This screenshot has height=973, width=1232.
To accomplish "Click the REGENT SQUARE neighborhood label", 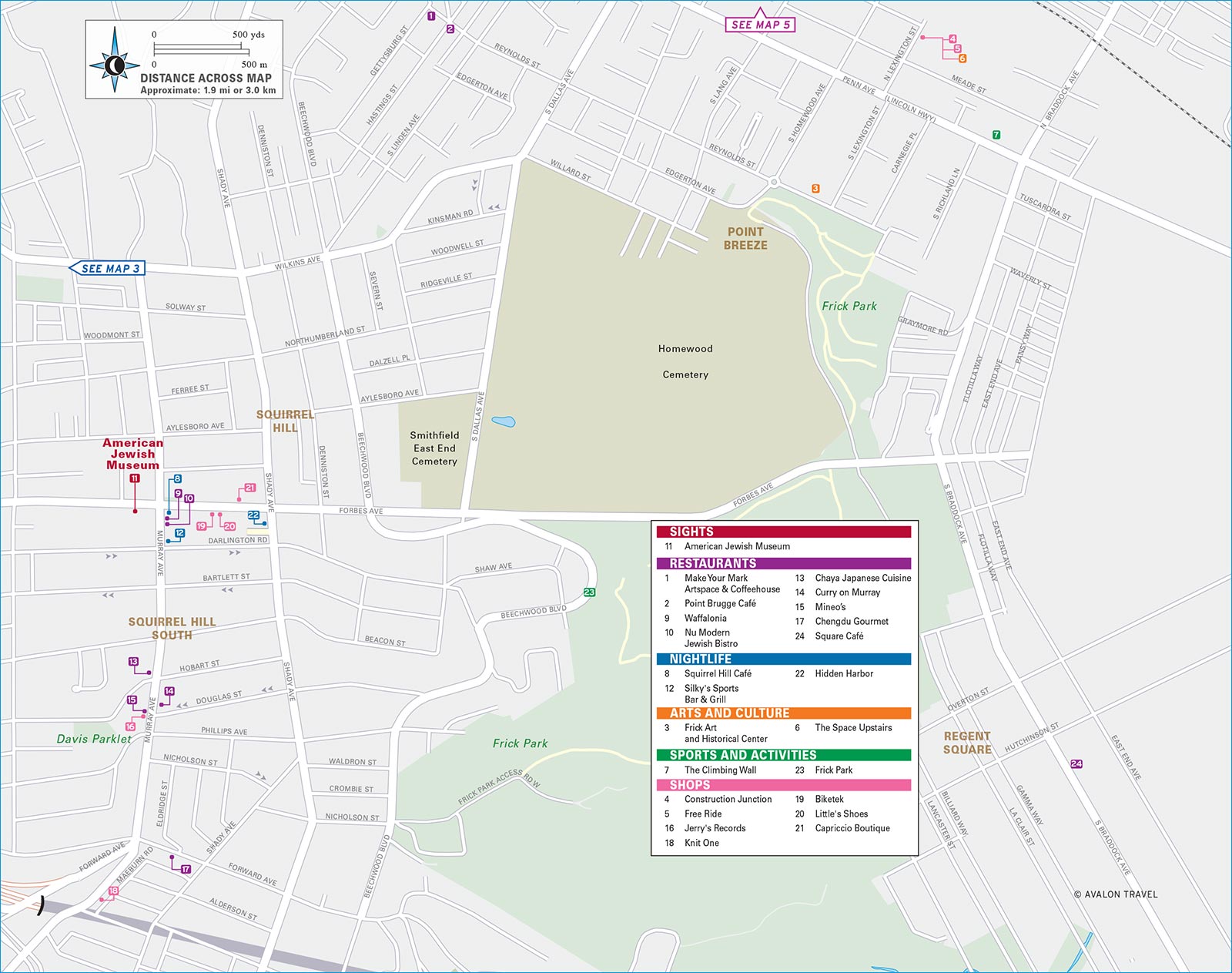I will pos(967,743).
